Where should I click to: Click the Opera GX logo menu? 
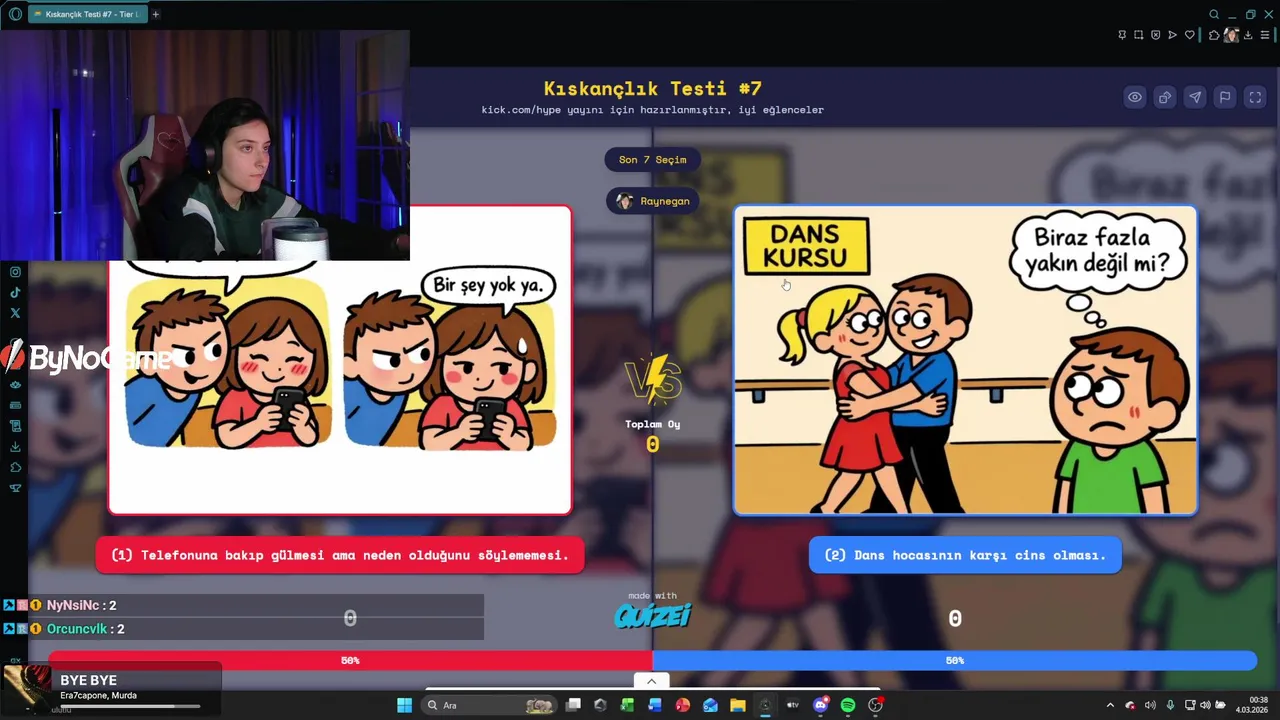[x=15, y=14]
